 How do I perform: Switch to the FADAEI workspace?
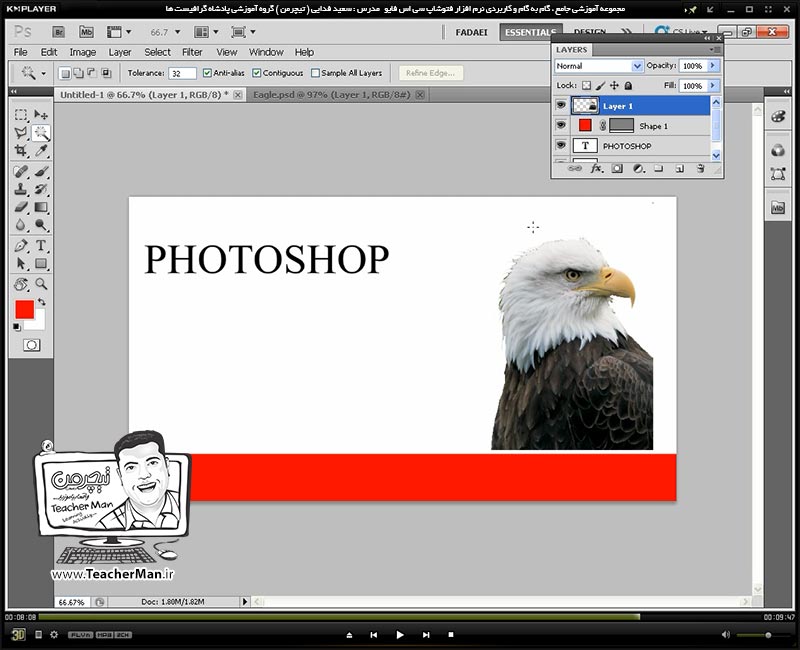point(471,32)
